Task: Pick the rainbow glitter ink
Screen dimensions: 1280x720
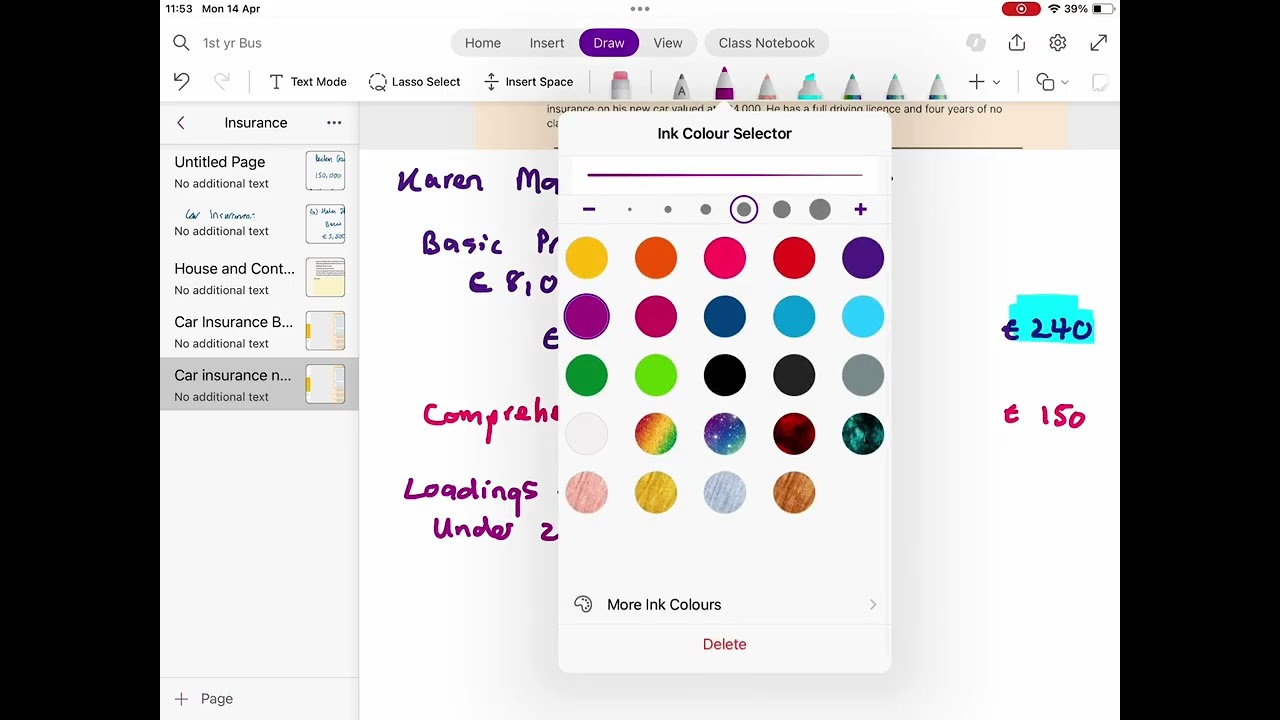Action: 656,434
